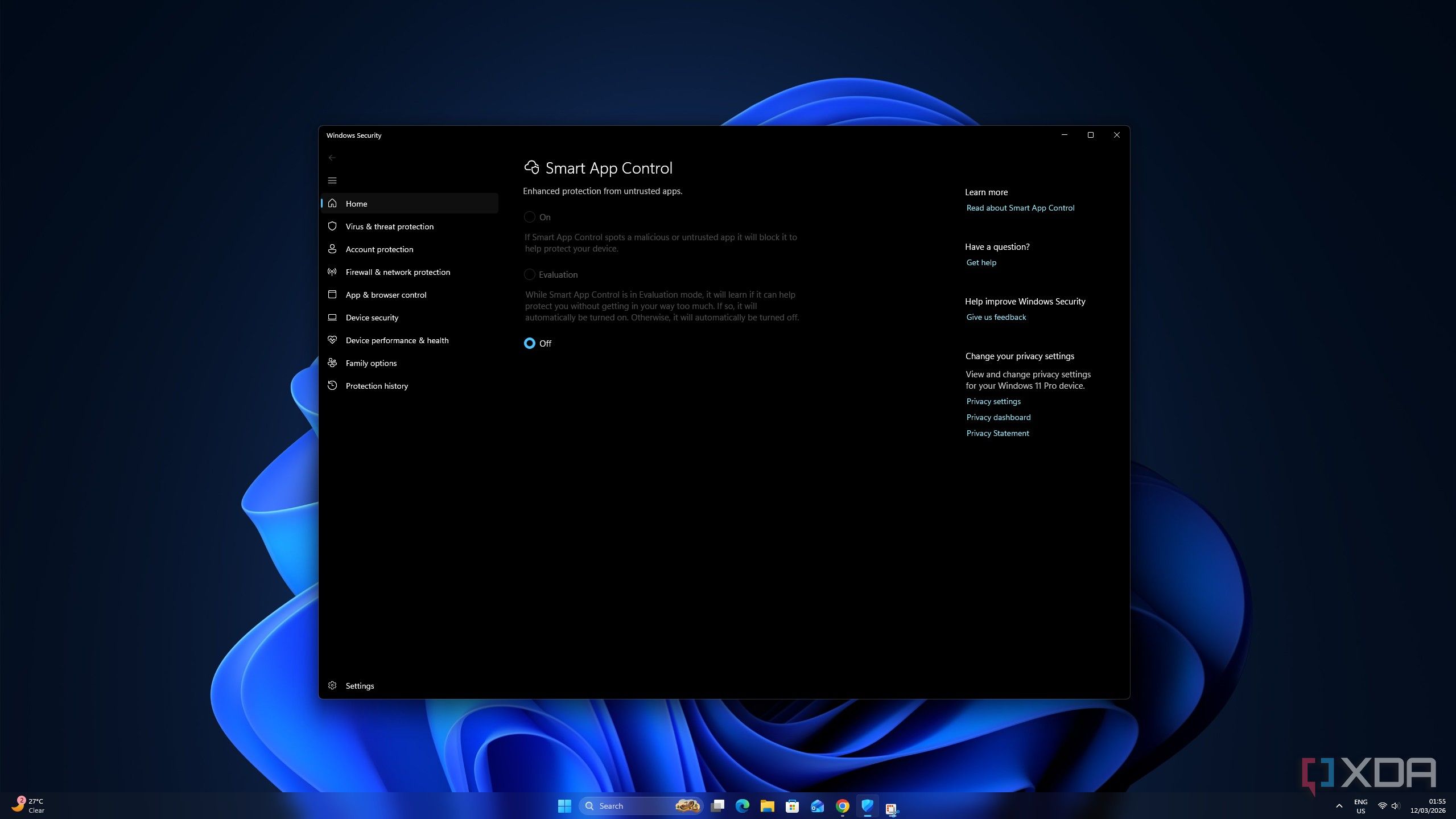1456x819 pixels.
Task: Close the Windows Security window
Action: [1117, 135]
